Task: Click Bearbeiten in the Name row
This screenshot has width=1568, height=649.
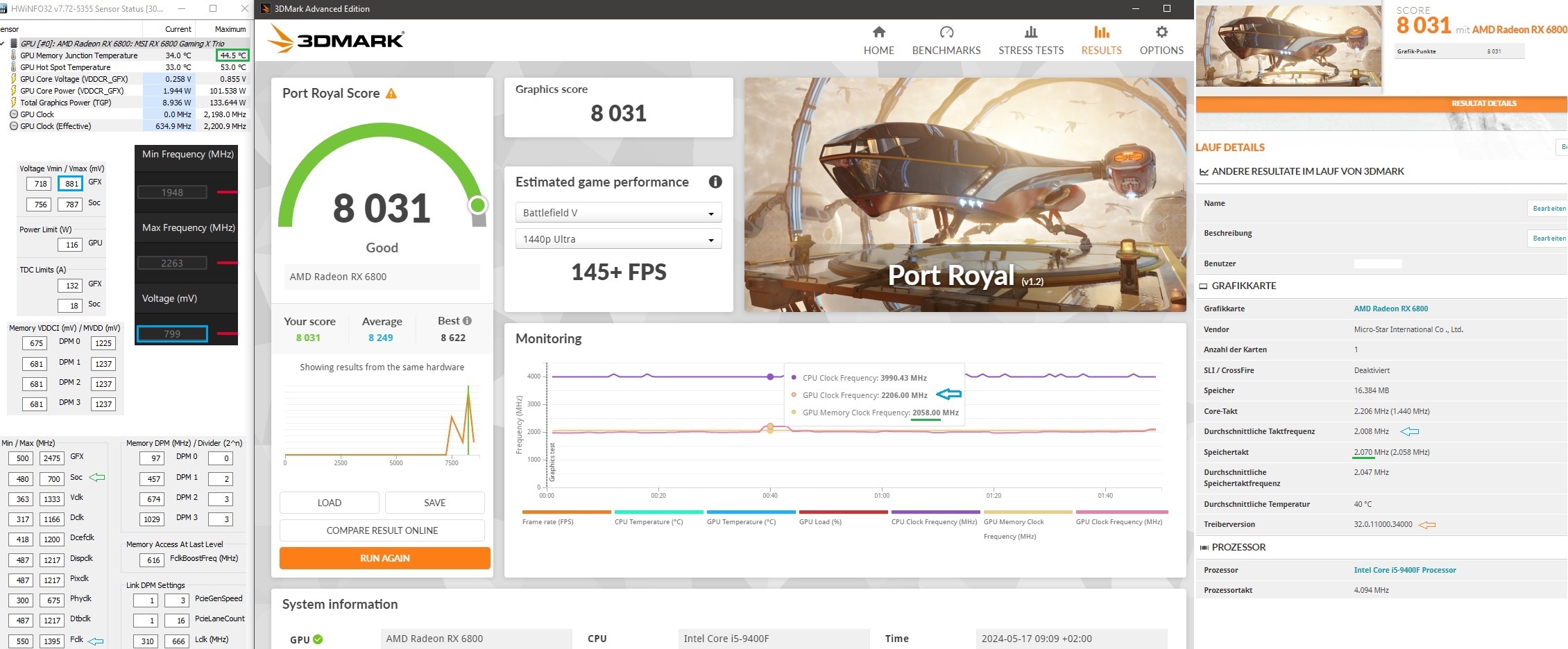Action: (x=1549, y=208)
